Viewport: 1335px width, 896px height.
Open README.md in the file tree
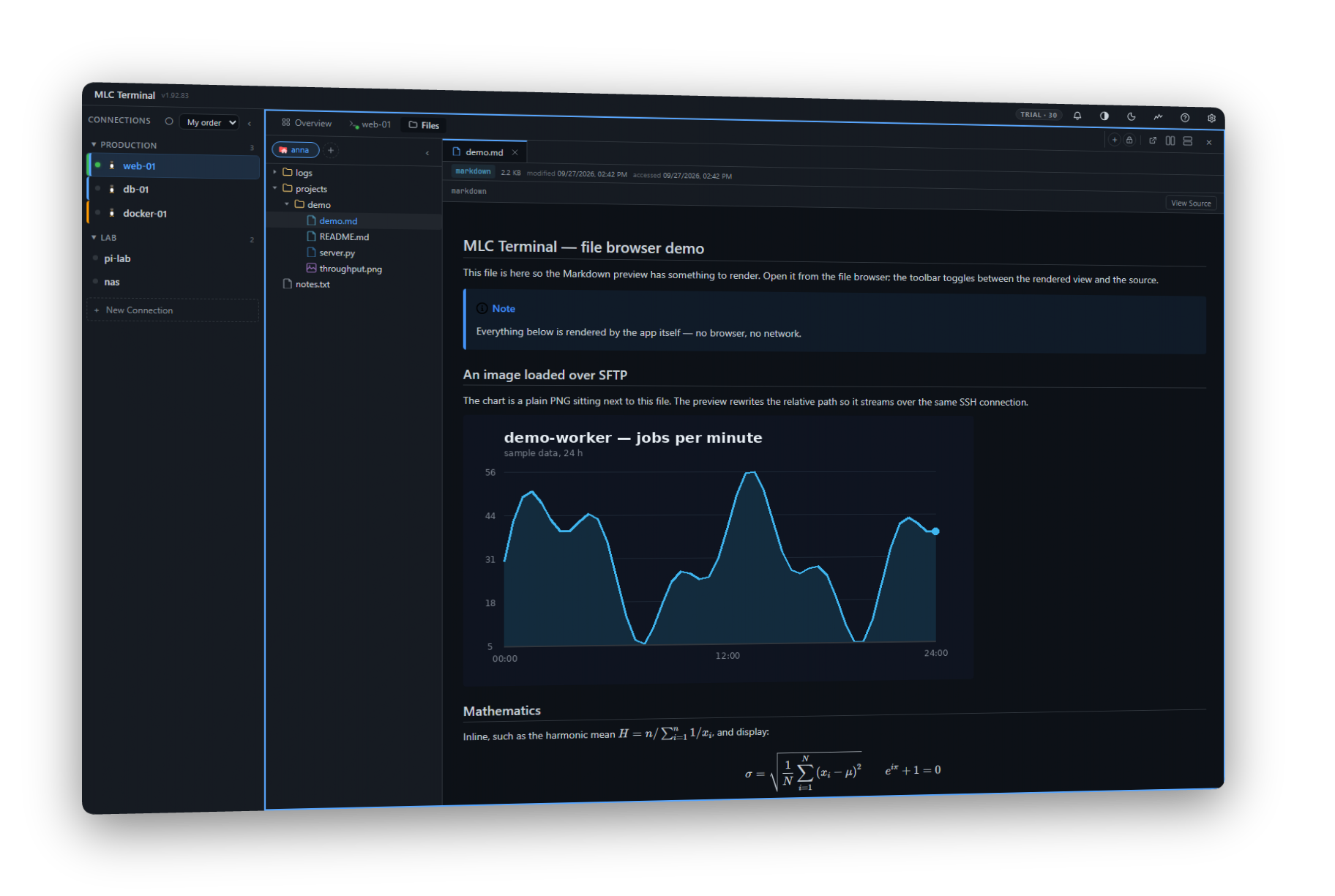point(354,236)
